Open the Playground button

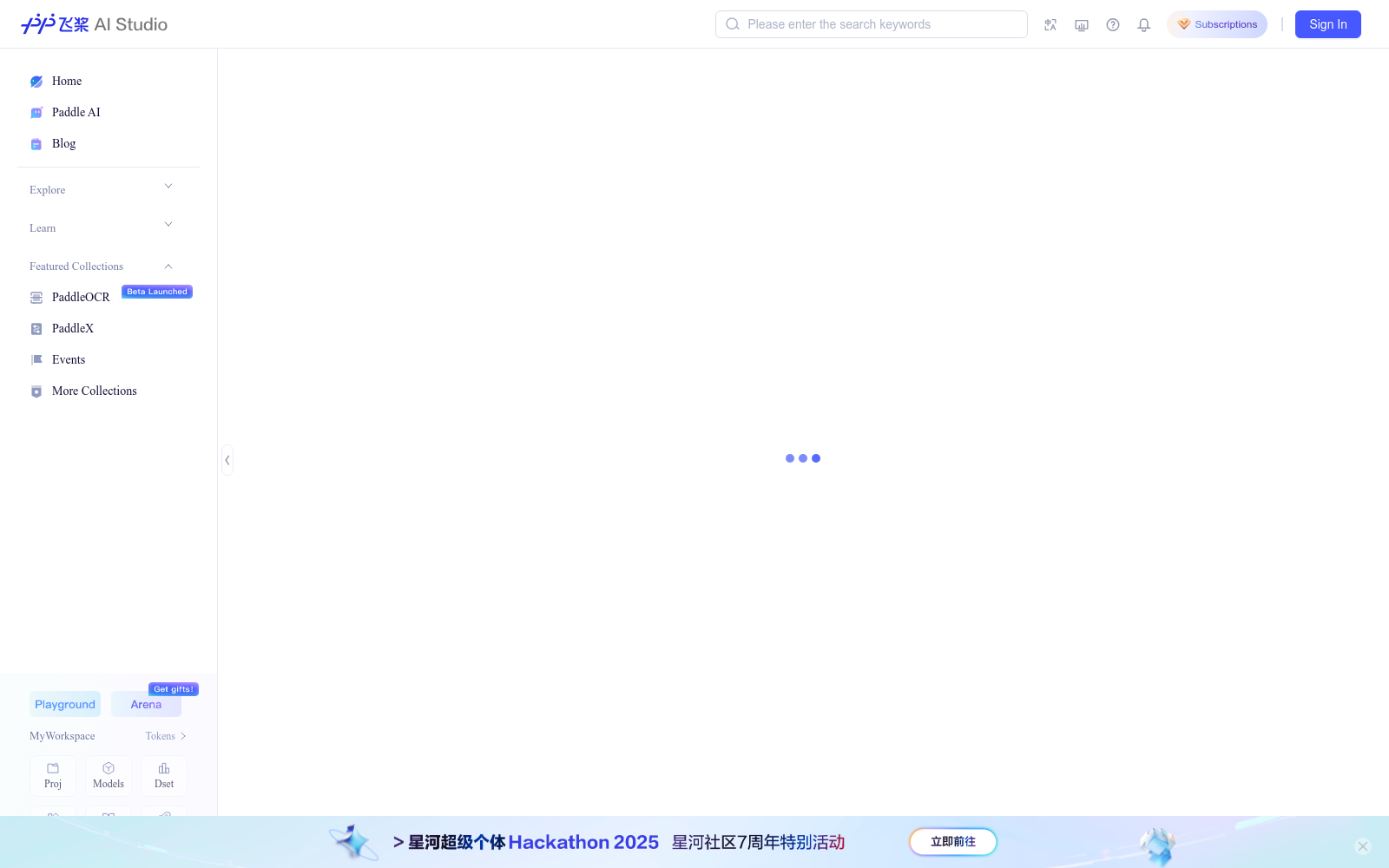point(65,704)
